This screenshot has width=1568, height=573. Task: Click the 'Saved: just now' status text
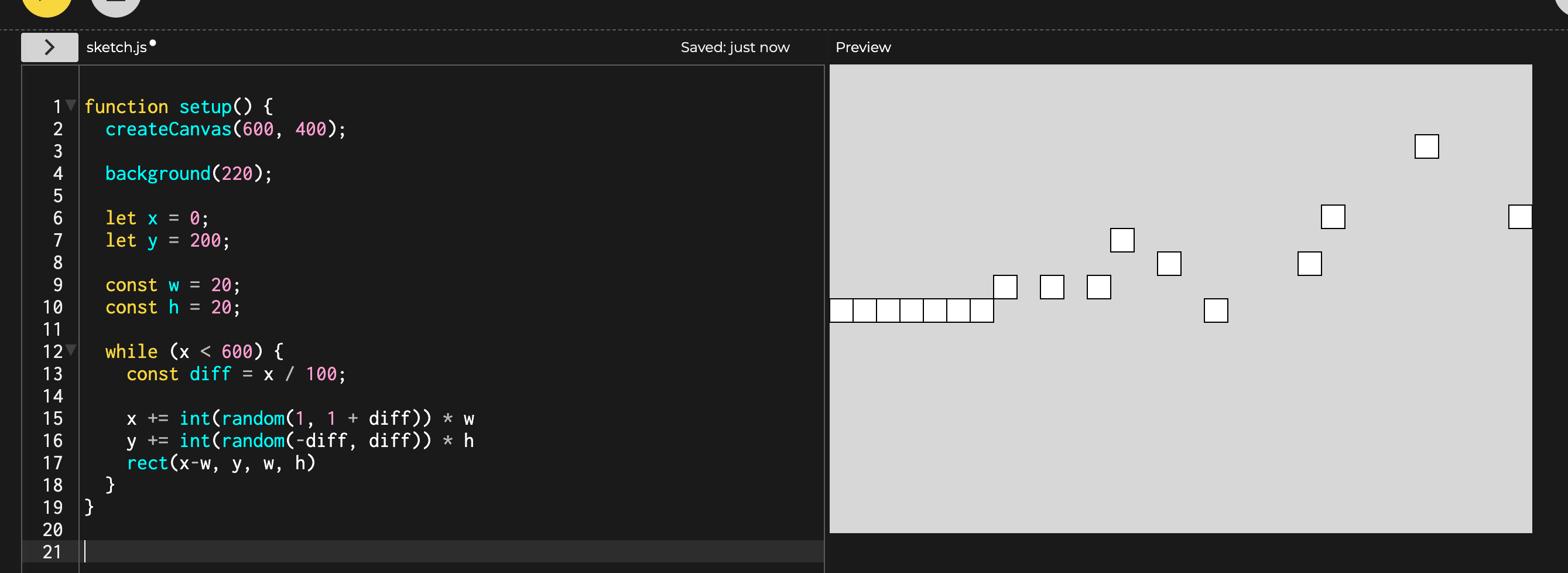734,47
